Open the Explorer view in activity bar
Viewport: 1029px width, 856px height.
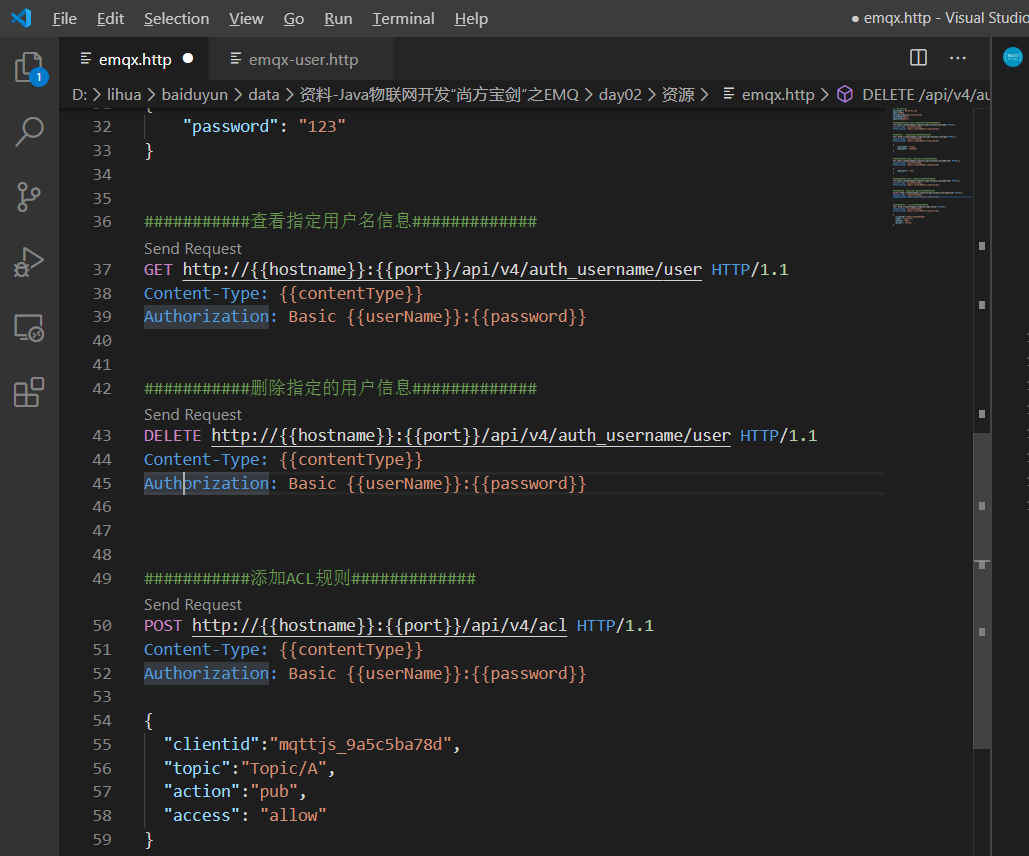(x=30, y=68)
